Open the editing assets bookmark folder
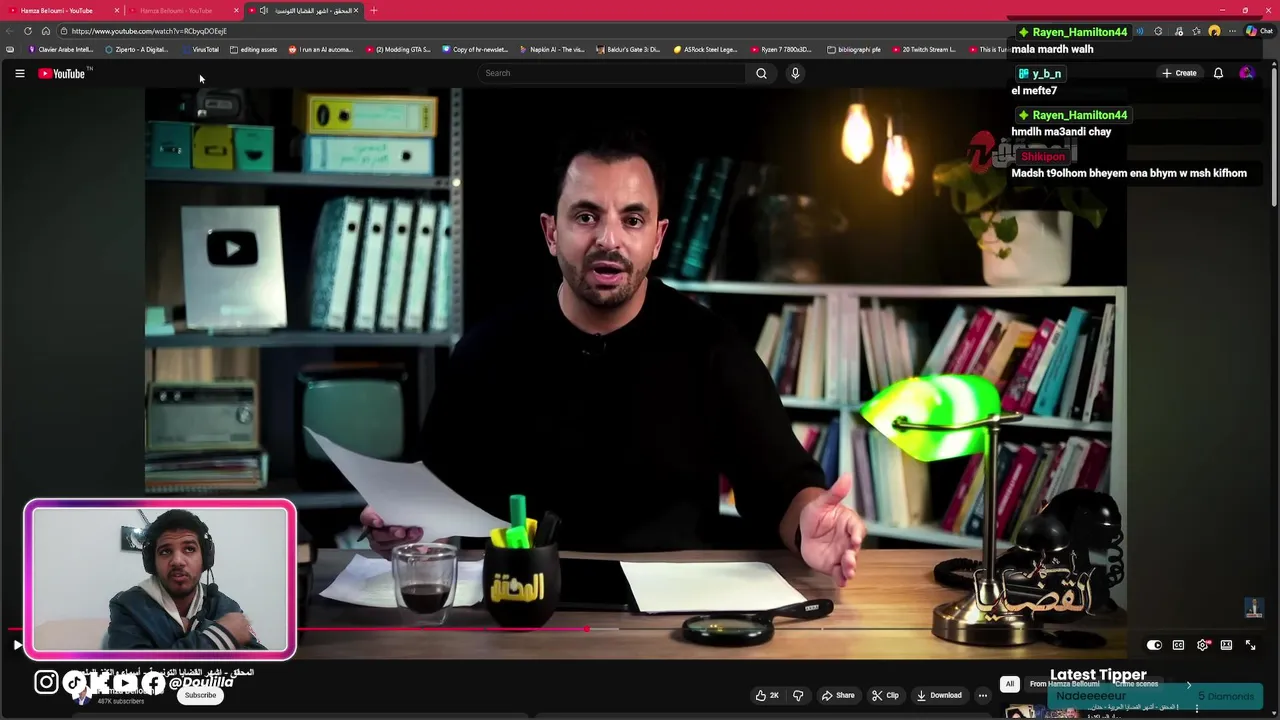Image resolution: width=1280 pixels, height=720 pixels. coord(253,49)
